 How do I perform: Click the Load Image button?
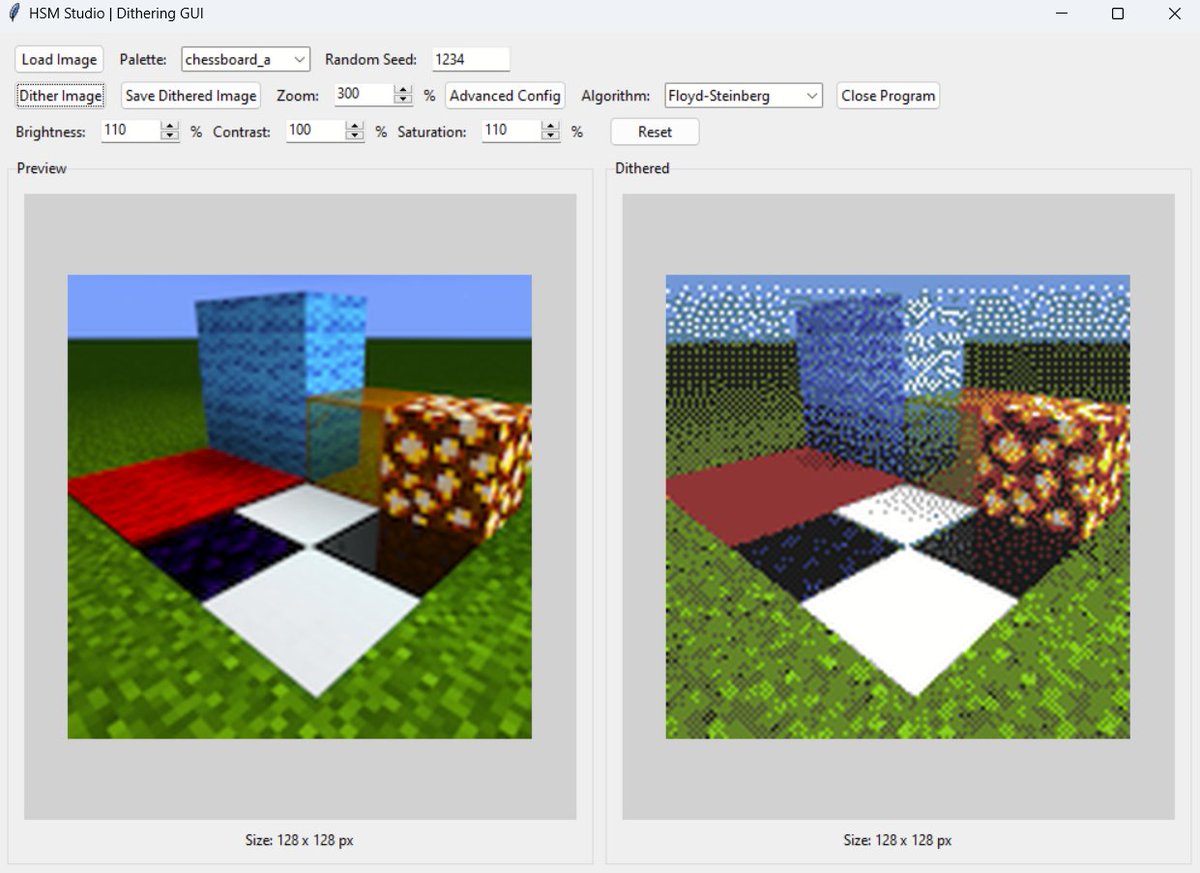tap(59, 59)
